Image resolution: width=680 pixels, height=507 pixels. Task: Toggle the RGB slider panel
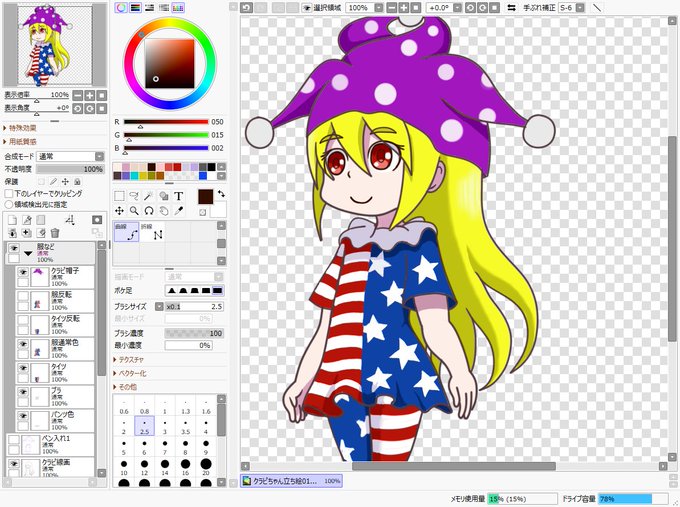(135, 7)
